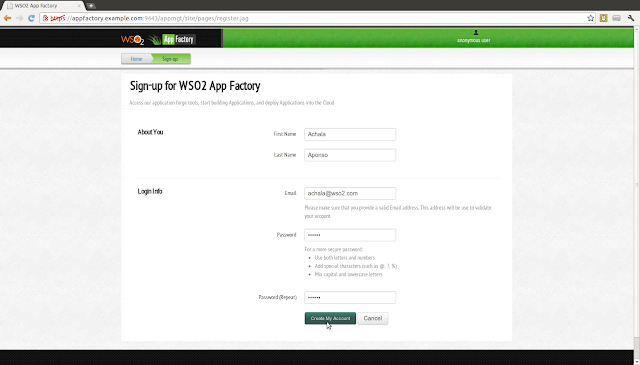Click into the Password field
This screenshot has height=365, width=640.
350,235
